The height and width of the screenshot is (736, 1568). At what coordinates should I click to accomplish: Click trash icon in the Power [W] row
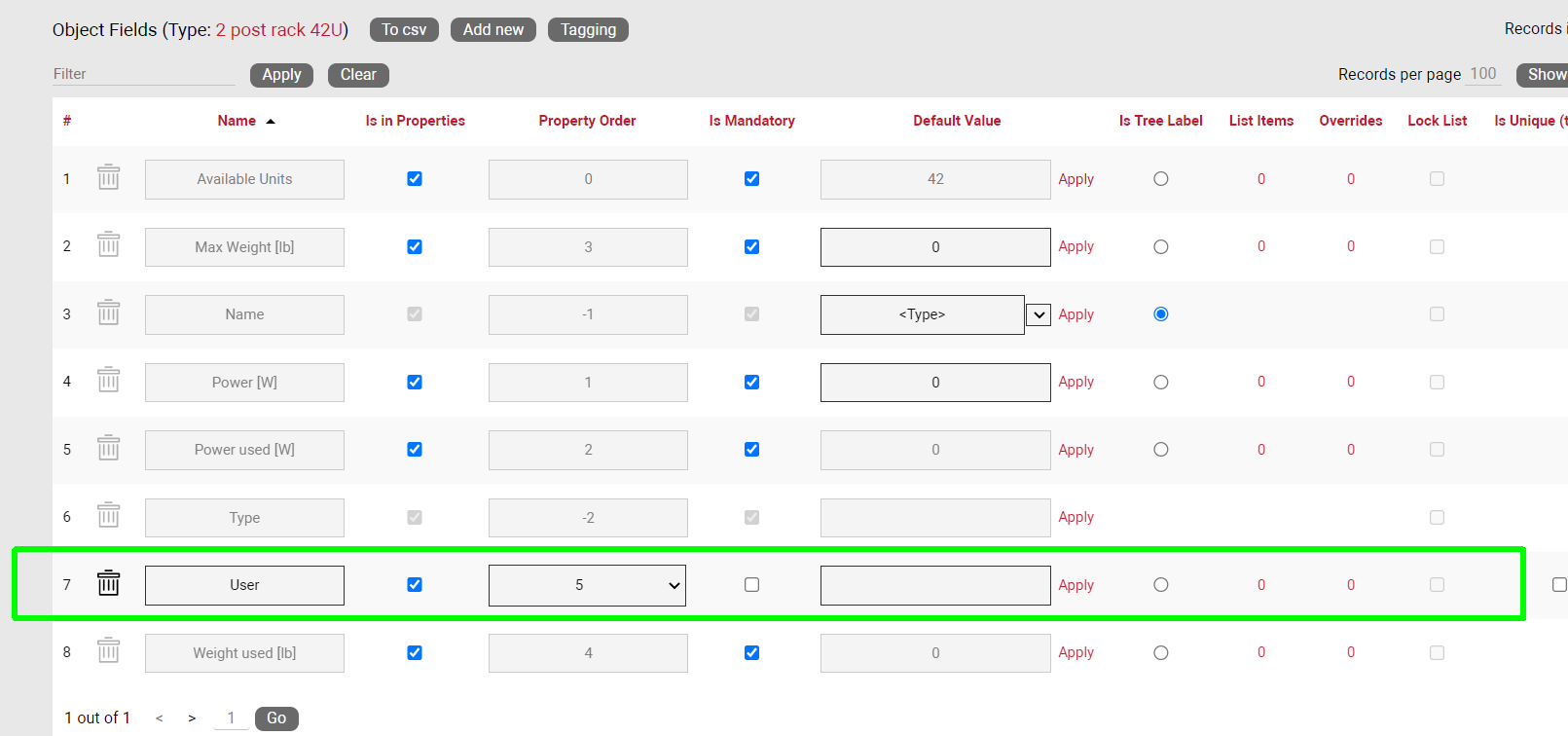click(x=108, y=381)
